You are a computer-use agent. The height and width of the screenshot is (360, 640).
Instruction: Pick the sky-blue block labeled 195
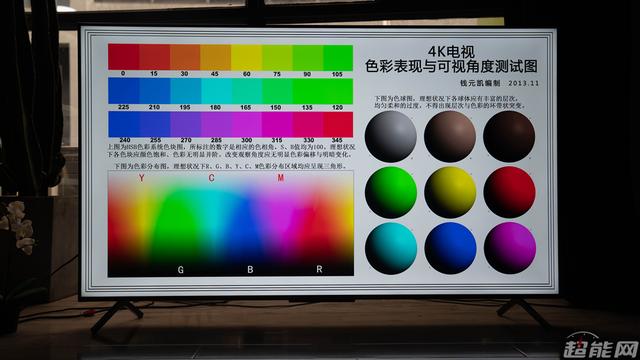pos(185,91)
